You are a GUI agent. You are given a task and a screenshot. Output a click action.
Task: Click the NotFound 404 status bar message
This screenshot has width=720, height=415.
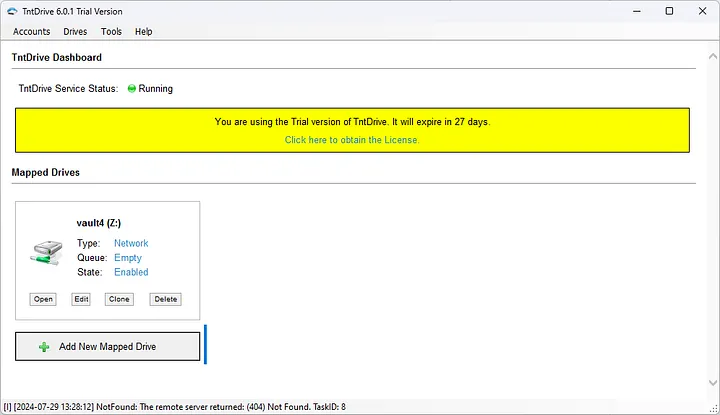(174, 407)
